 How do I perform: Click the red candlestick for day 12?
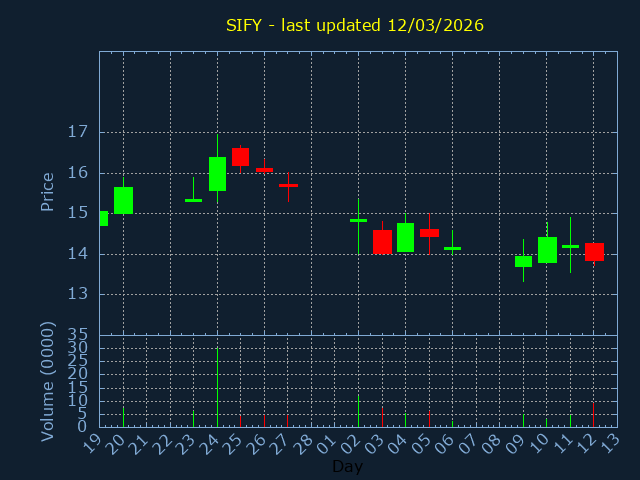[594, 252]
